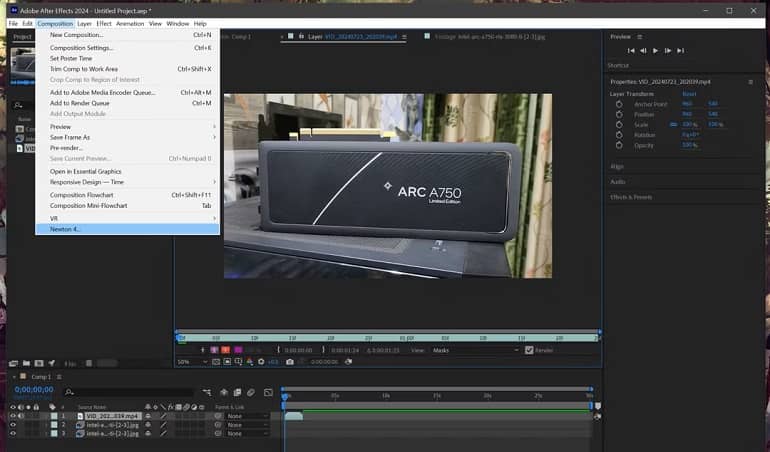Expand Responsive Design — Time submenu
770x452 pixels.
(127, 182)
